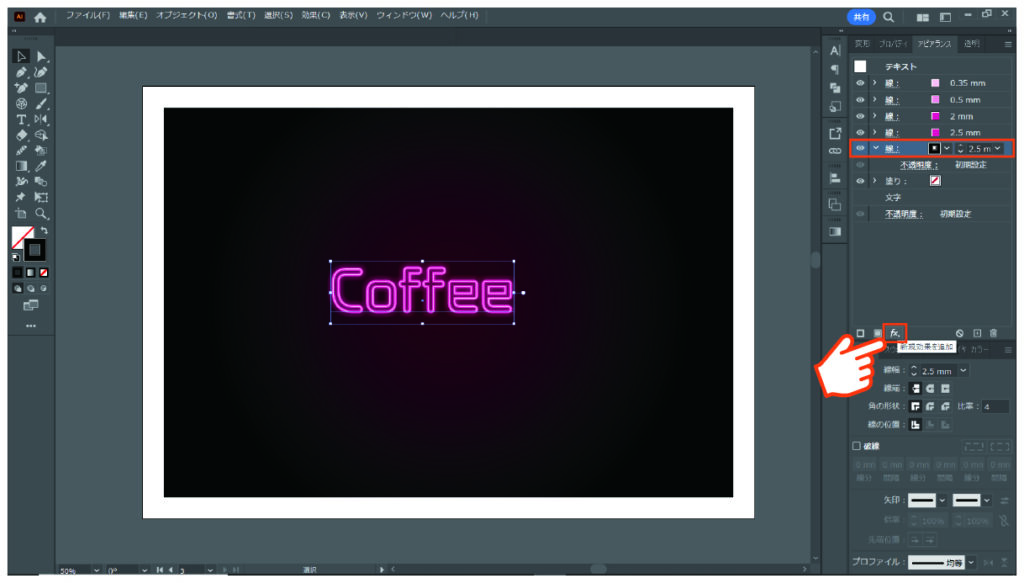The height and width of the screenshot is (583, 1024).
Task: Click magenta swatch of 2 mm stroke
Action: point(935,116)
